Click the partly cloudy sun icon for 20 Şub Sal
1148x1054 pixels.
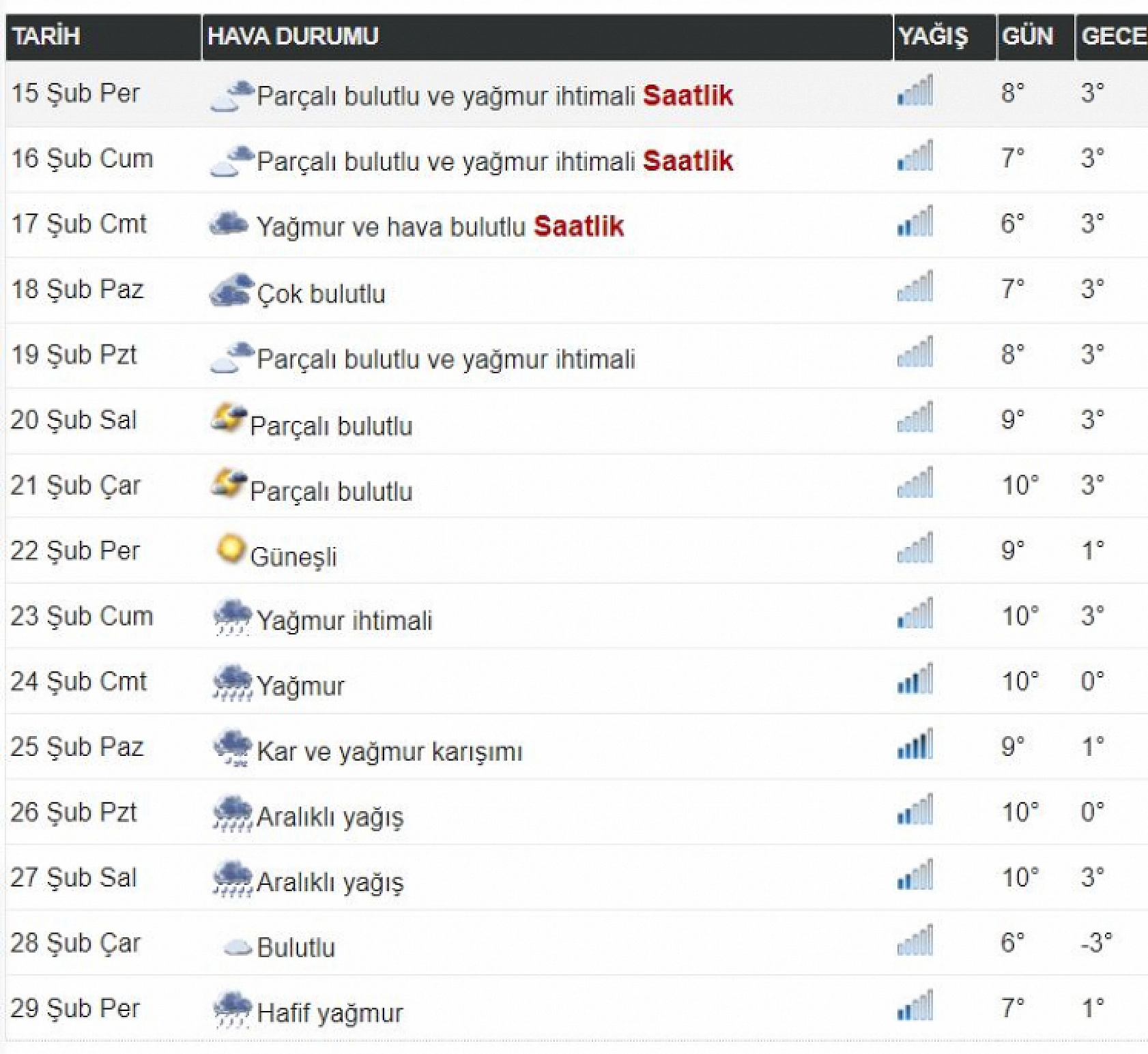(229, 418)
